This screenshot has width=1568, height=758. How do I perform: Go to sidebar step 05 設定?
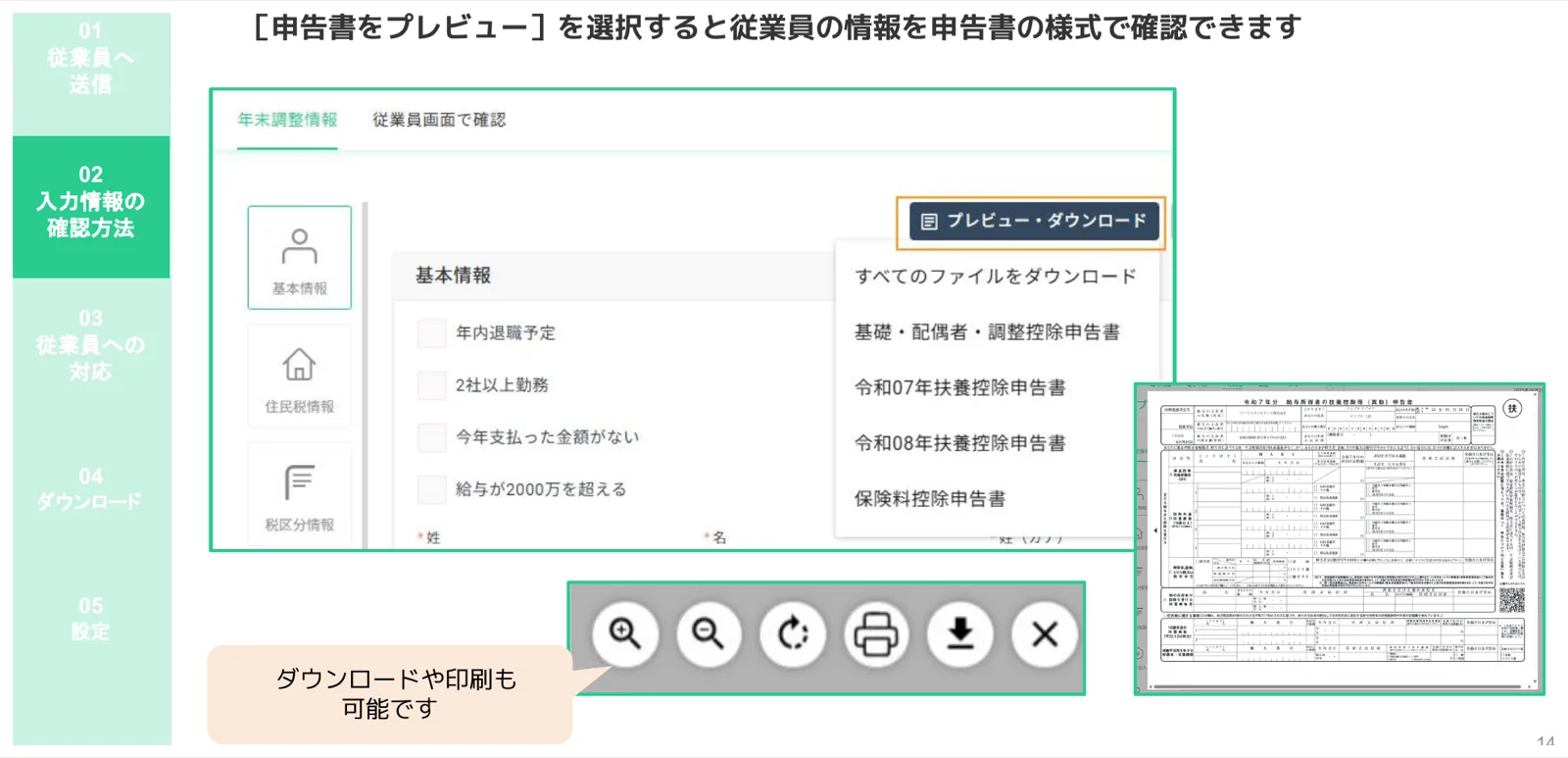[x=91, y=619]
